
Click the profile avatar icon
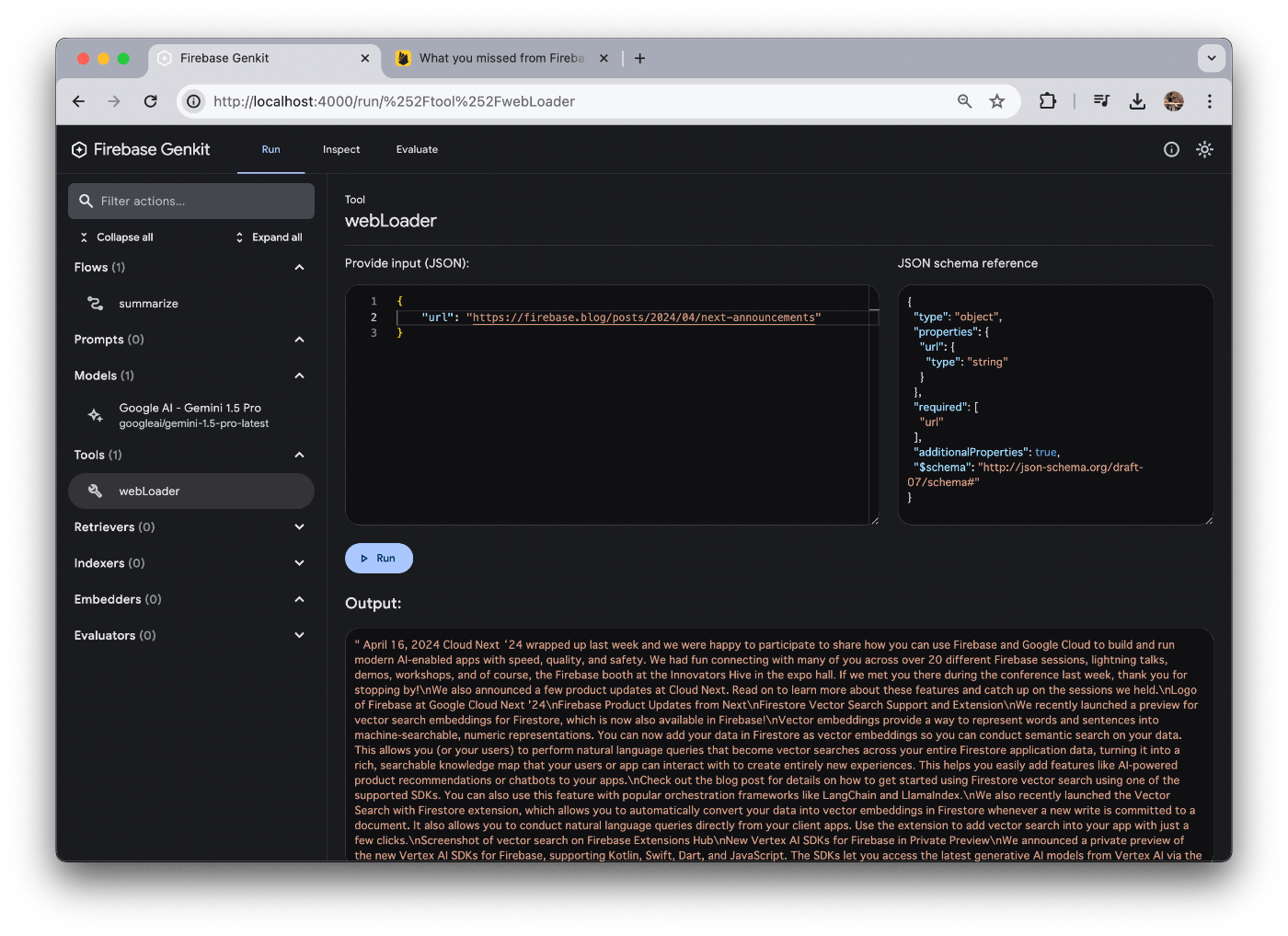(x=1174, y=101)
